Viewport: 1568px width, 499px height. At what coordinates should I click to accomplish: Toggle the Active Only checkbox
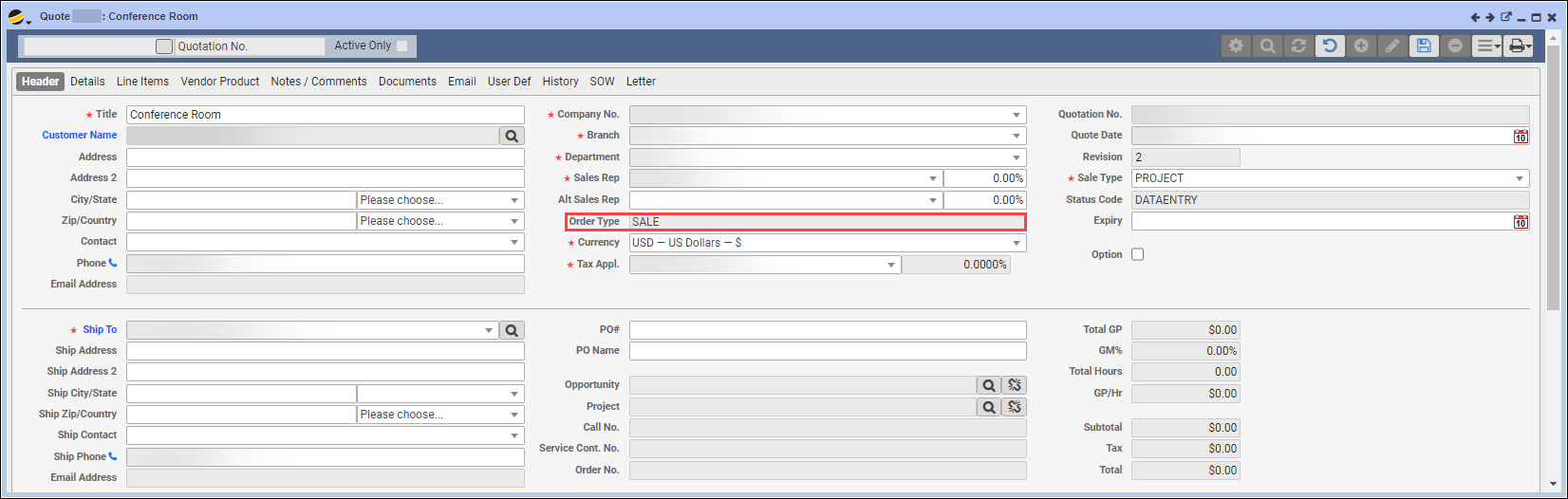pyautogui.click(x=402, y=46)
